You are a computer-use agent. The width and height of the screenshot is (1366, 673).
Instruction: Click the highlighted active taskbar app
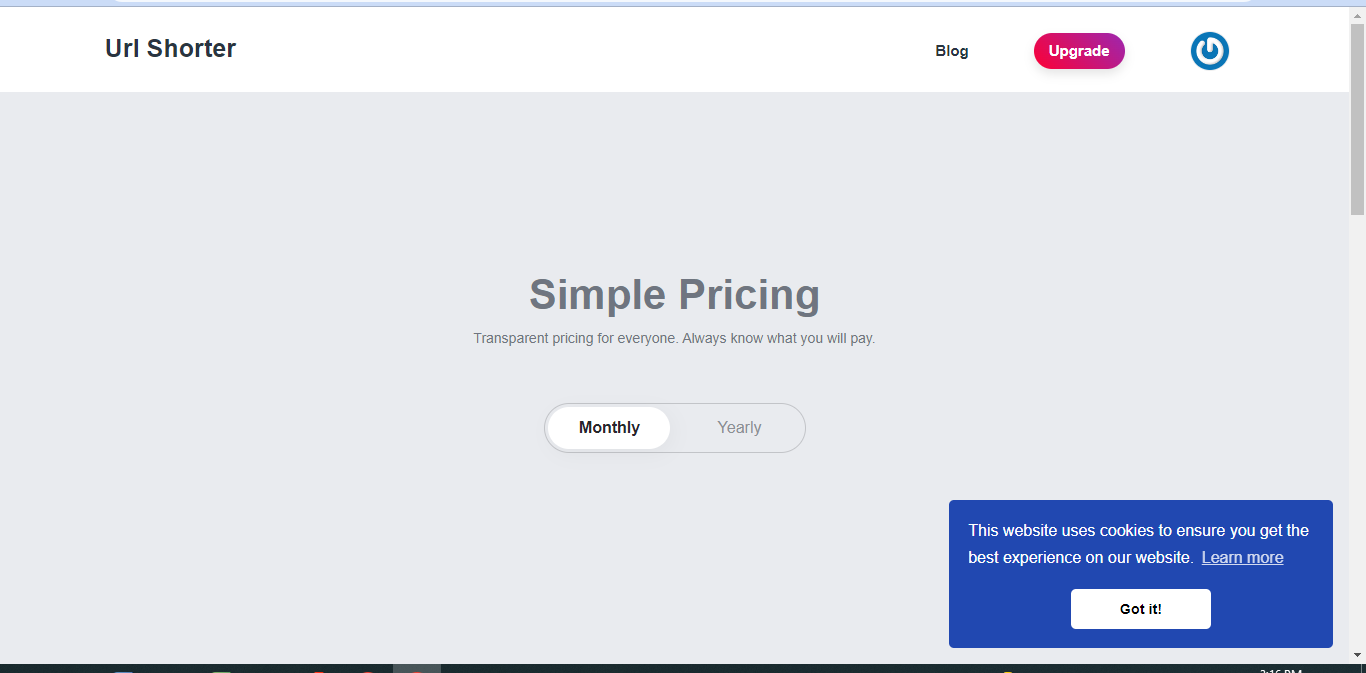(x=416, y=668)
